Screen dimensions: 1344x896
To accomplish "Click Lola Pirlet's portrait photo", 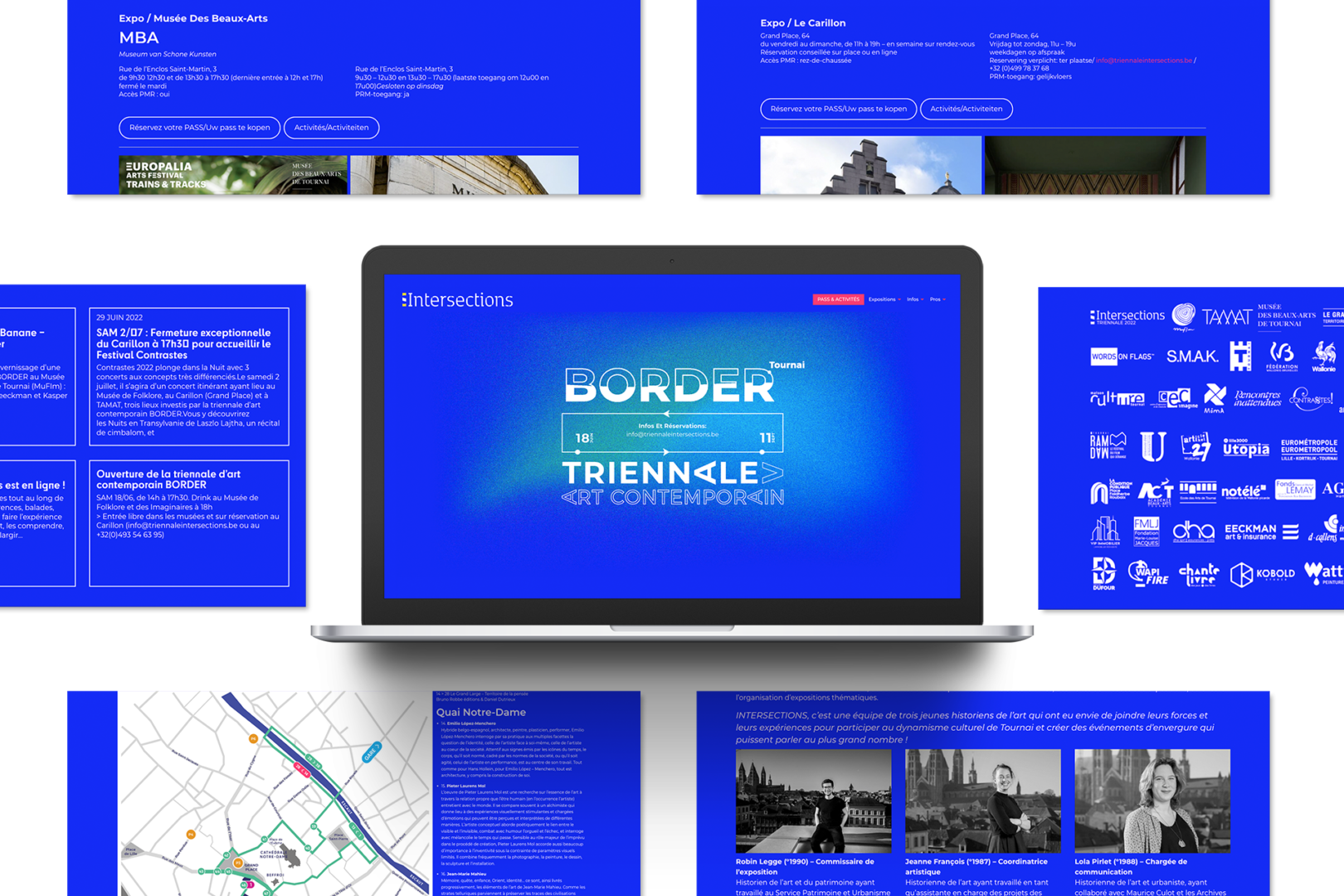I will pos(1152,801).
